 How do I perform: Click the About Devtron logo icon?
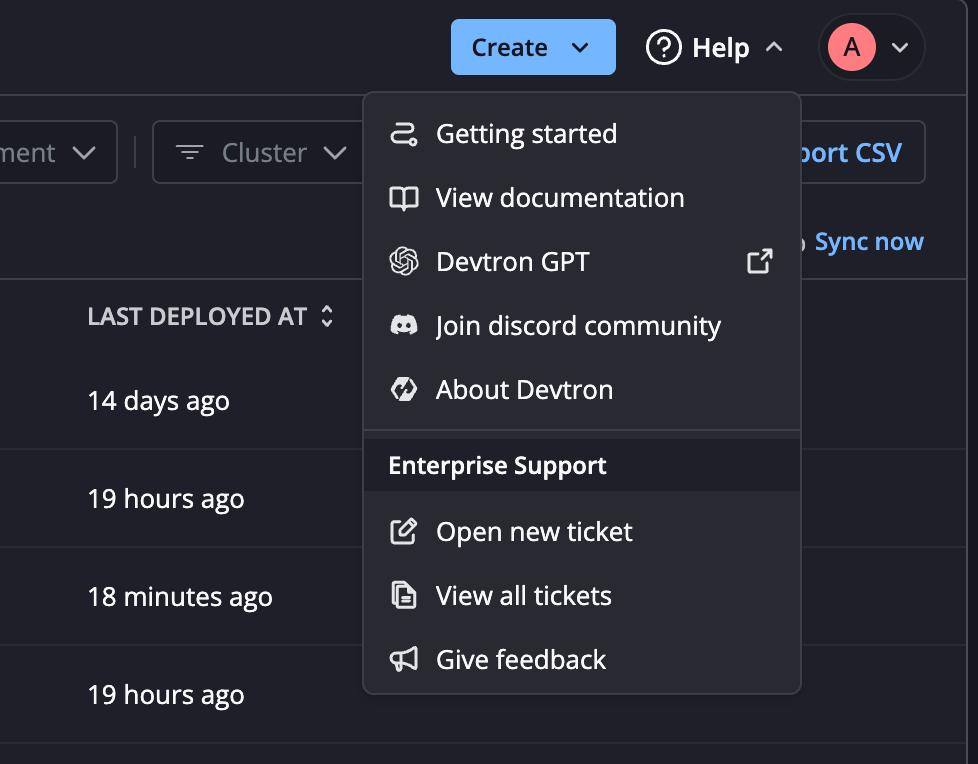tap(403, 390)
